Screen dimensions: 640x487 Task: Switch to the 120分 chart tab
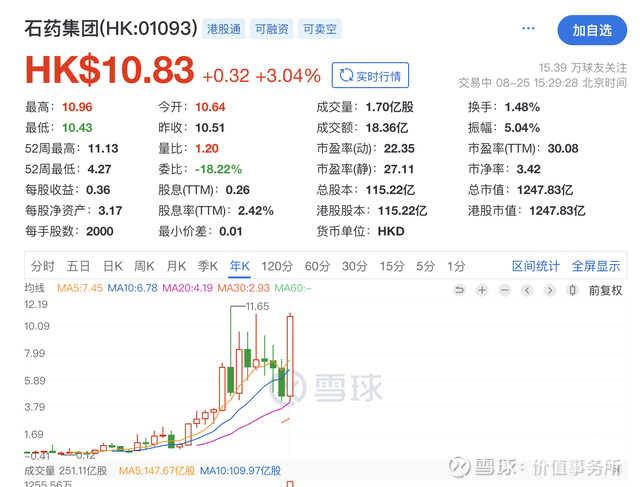tap(277, 266)
